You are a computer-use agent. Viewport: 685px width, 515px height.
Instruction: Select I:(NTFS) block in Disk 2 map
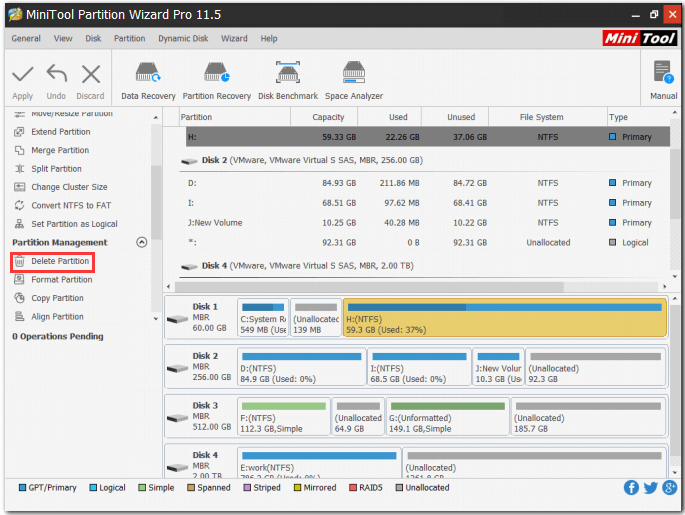click(419, 367)
